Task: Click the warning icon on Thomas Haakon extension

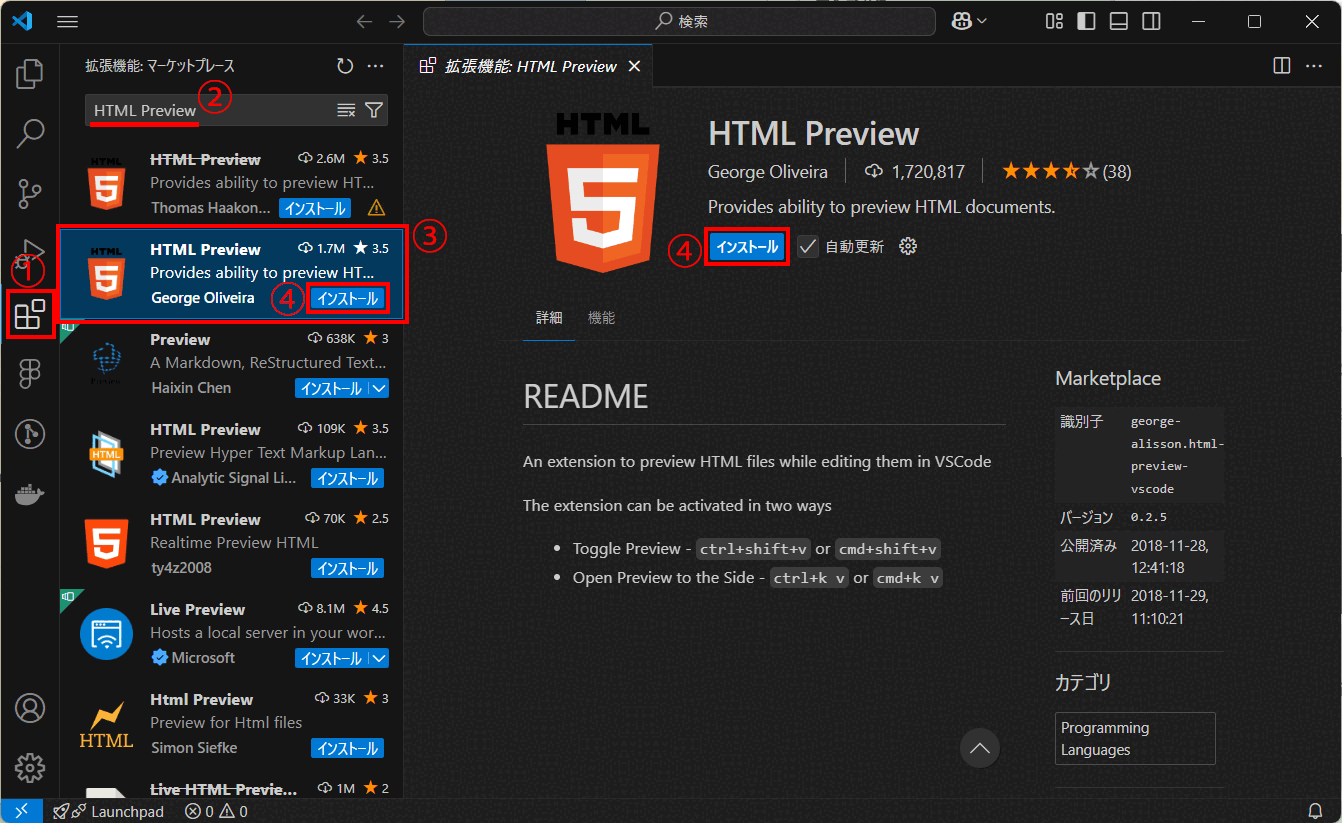Action: coord(376,208)
